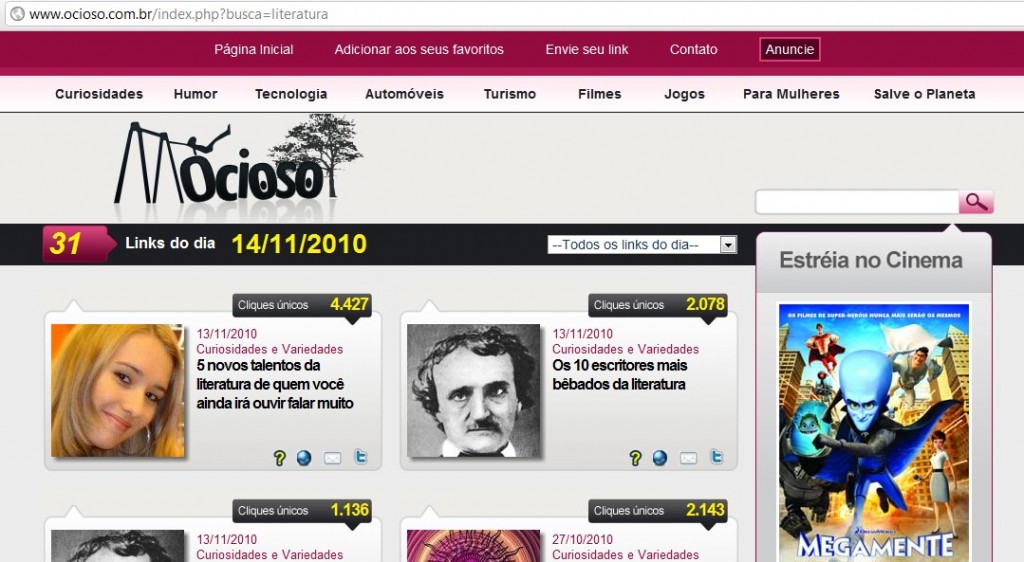The width and height of the screenshot is (1024, 562).
Task: Click the question mark icon on '5 novos talentos' card
Action: pos(280,458)
